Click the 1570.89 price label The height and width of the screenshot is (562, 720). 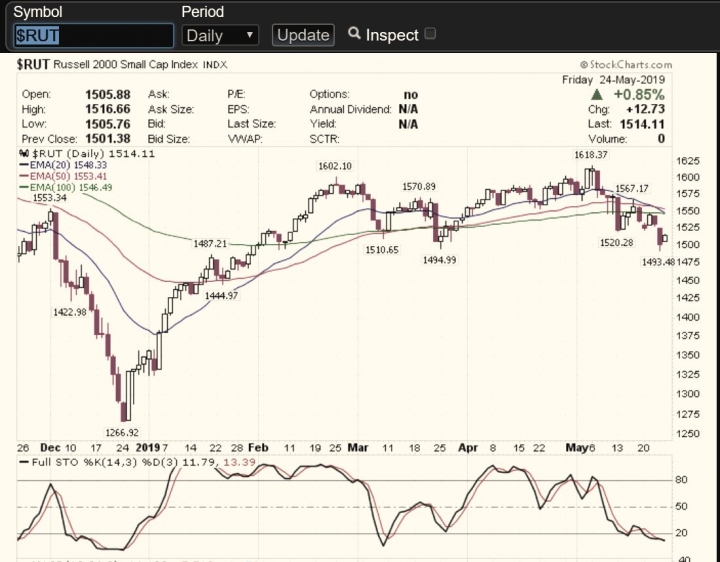419,186
